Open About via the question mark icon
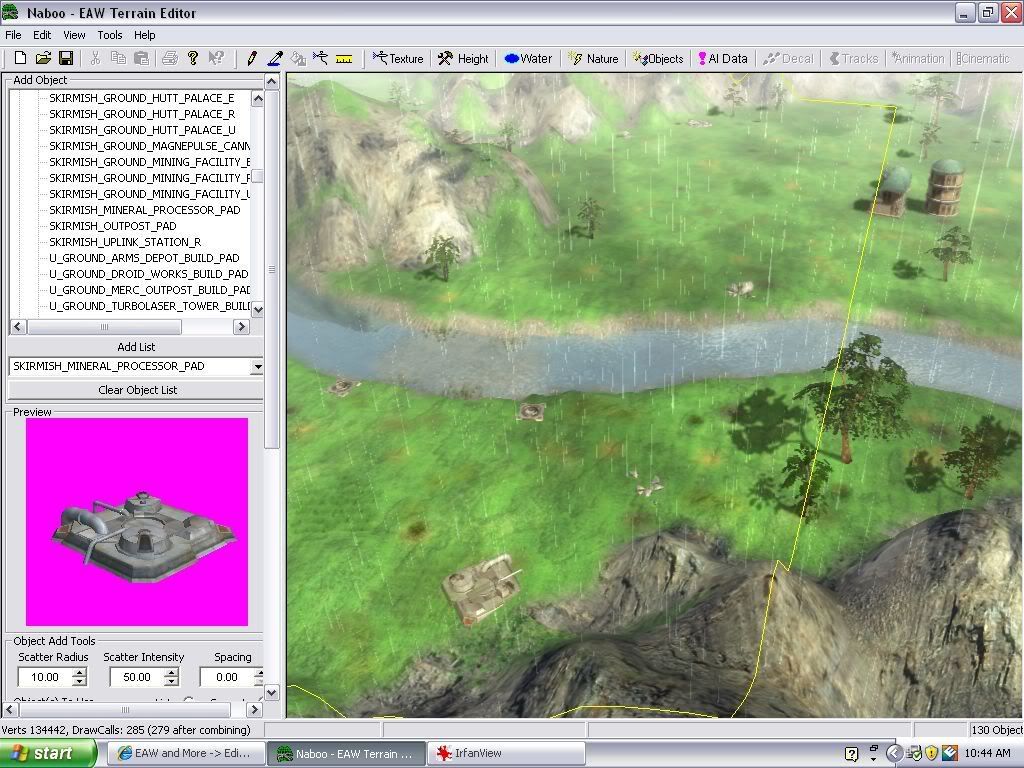The height and width of the screenshot is (768, 1024). tap(193, 58)
